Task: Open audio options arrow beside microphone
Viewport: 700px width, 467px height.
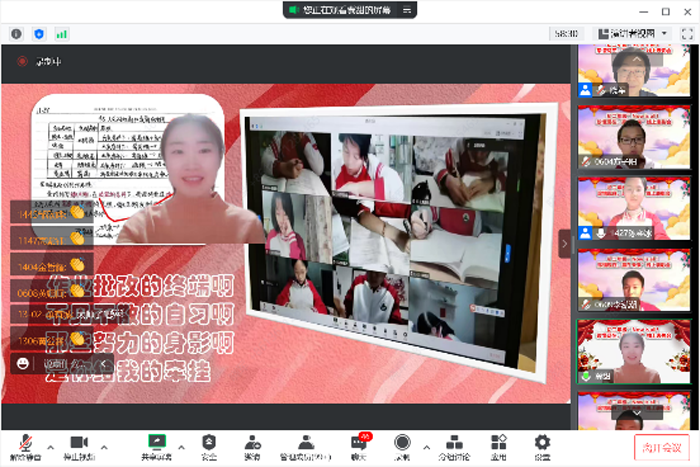Action: (x=50, y=447)
